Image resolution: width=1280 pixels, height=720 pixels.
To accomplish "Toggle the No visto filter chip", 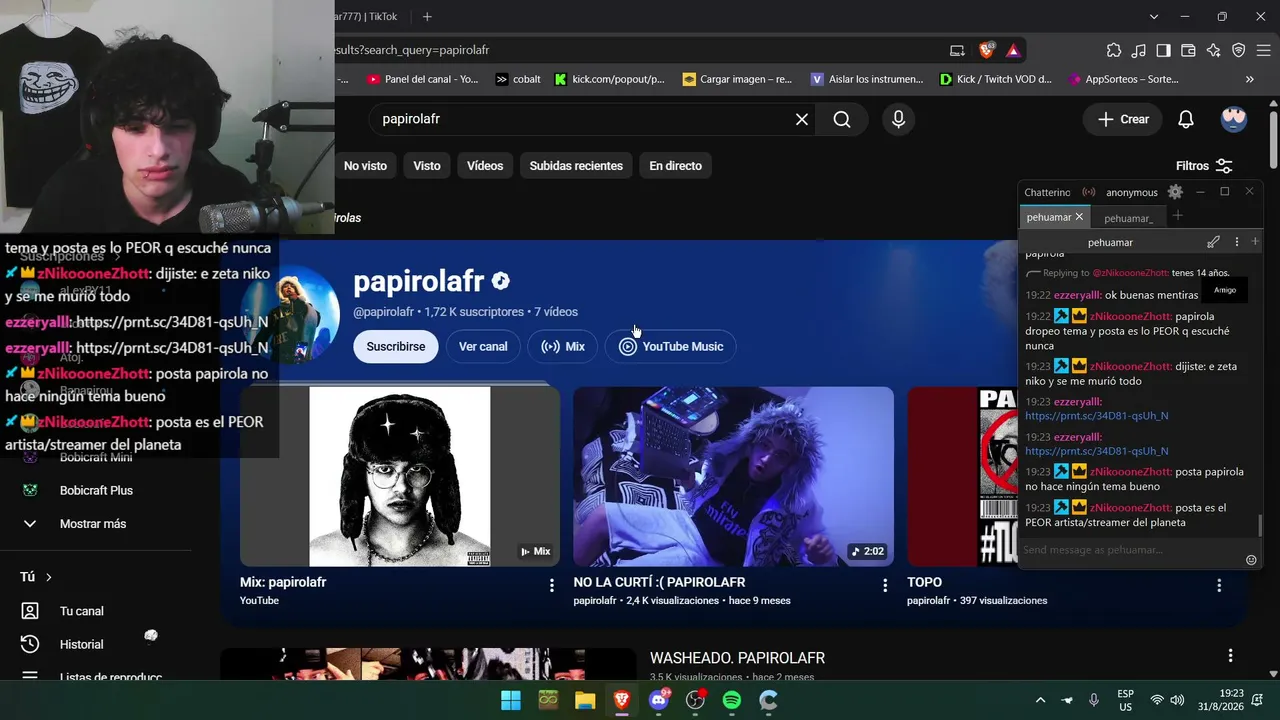I will pos(365,166).
